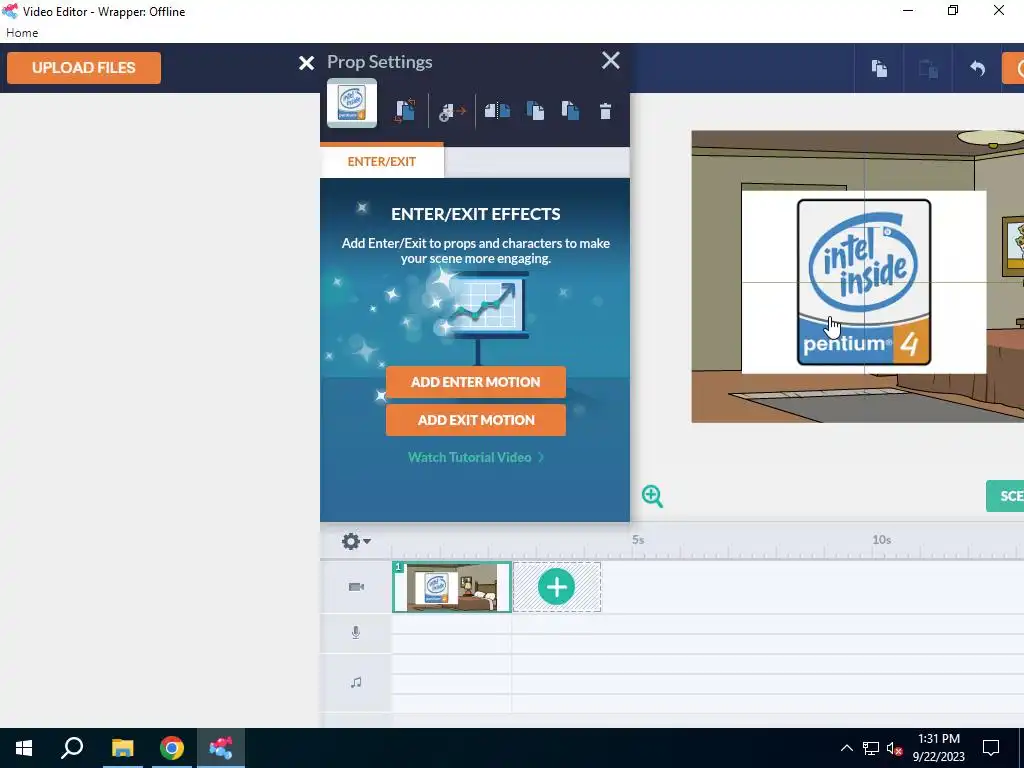This screenshot has width=1024, height=768.
Task: Bring the prop forward icon
Action: click(x=570, y=110)
